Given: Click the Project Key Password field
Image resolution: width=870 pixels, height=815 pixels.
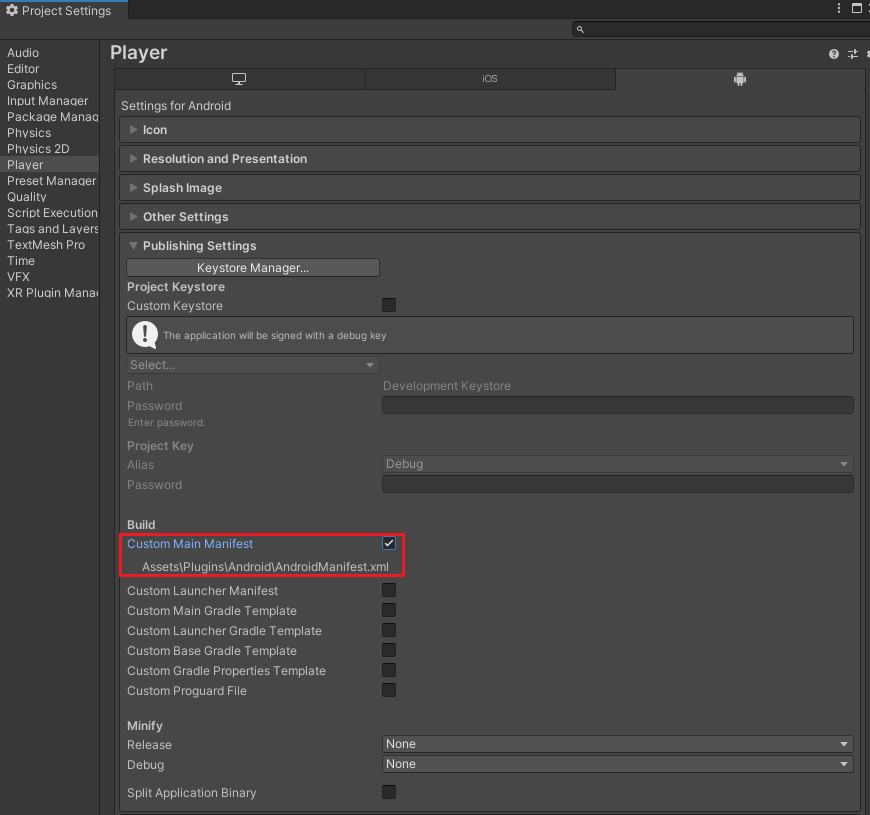Looking at the screenshot, I should (x=616, y=484).
